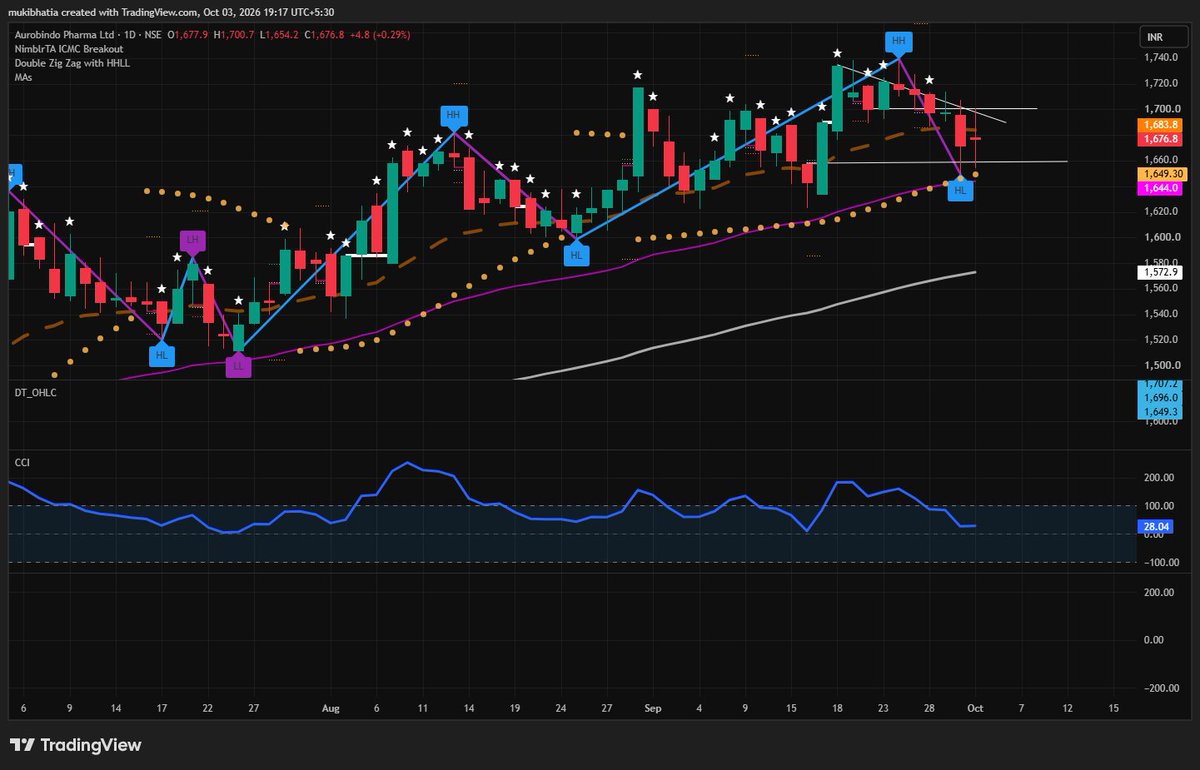The height and width of the screenshot is (770, 1200).
Task: Select the CCI indicator legend
Action: [x=21, y=462]
